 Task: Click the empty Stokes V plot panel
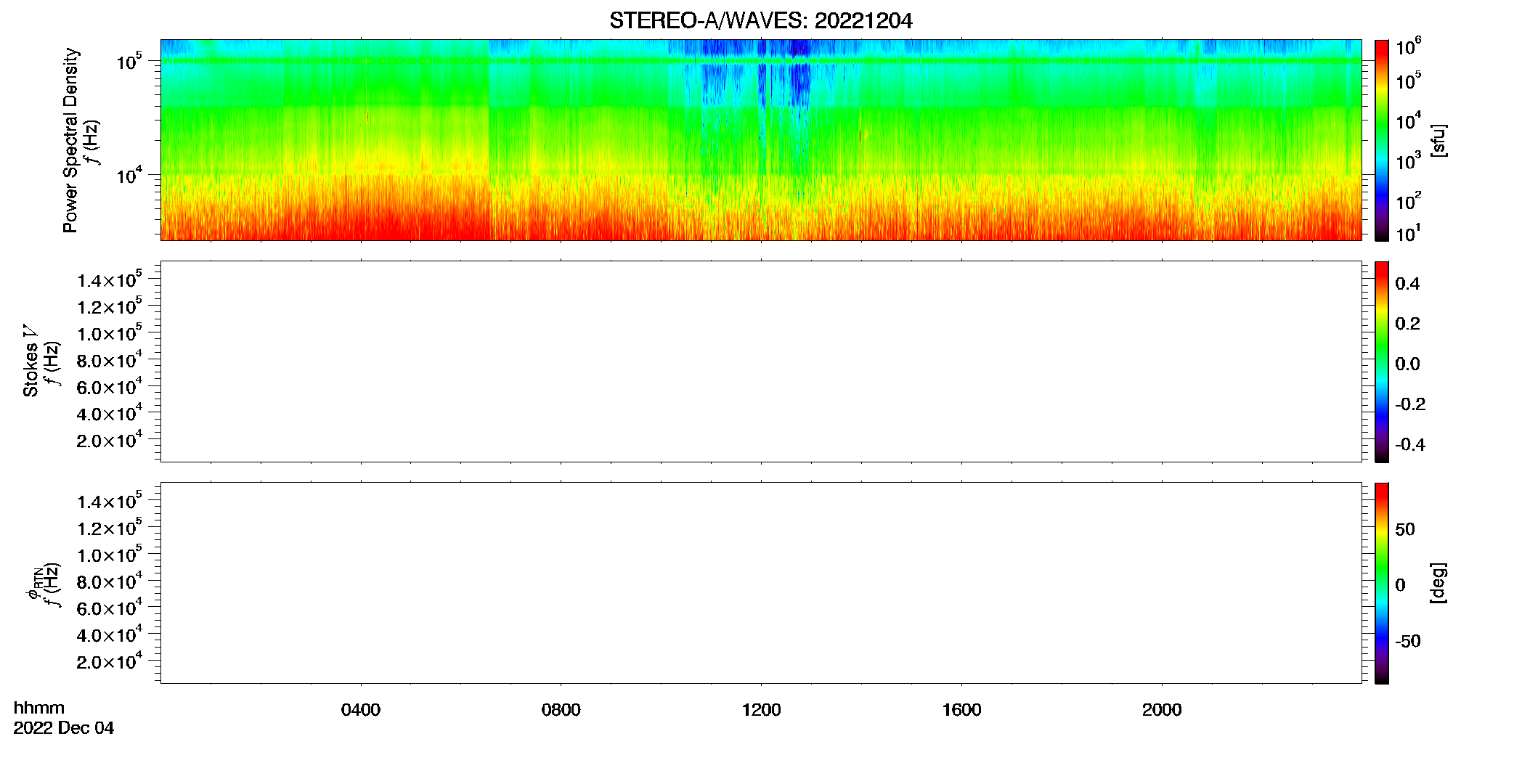click(x=761, y=362)
